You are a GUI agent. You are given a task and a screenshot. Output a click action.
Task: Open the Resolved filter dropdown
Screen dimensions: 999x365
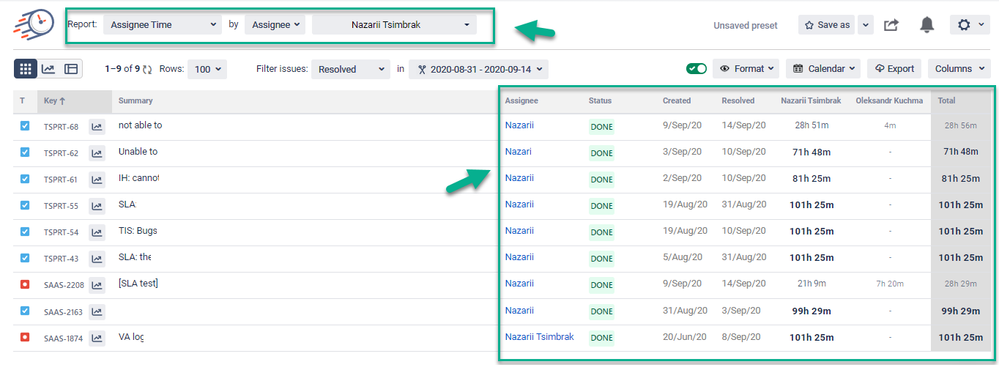[x=350, y=69]
